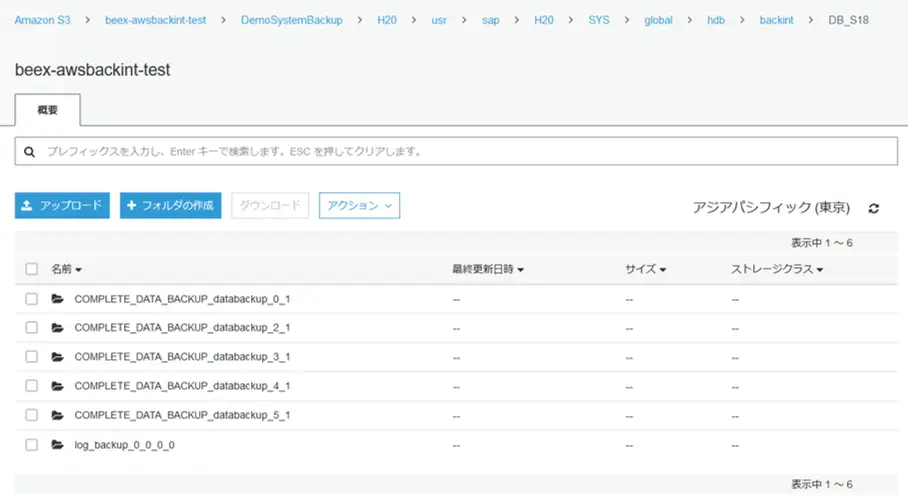Open the backint breadcrumb link
Viewport: 908px width, 496px height.
pos(777,20)
